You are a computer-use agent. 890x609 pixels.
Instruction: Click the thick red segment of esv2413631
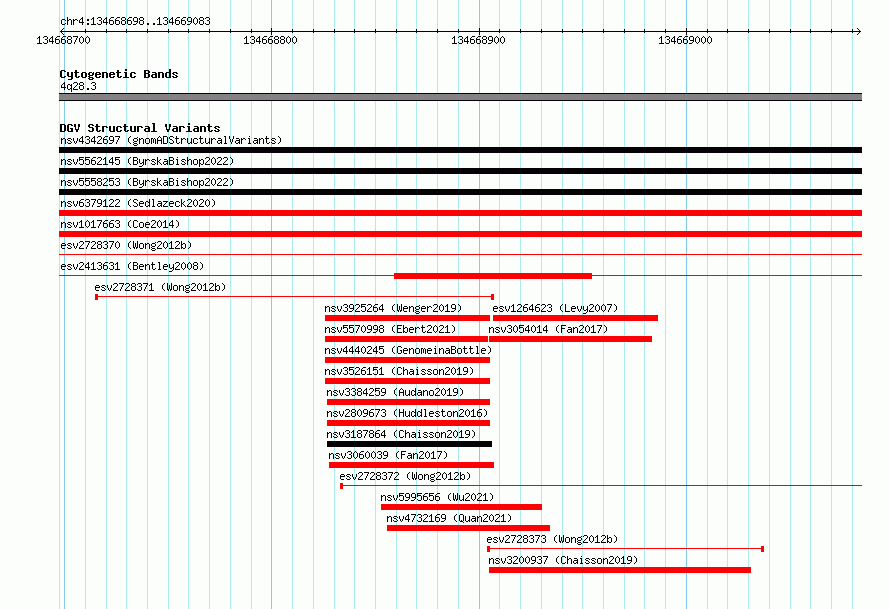click(x=493, y=276)
